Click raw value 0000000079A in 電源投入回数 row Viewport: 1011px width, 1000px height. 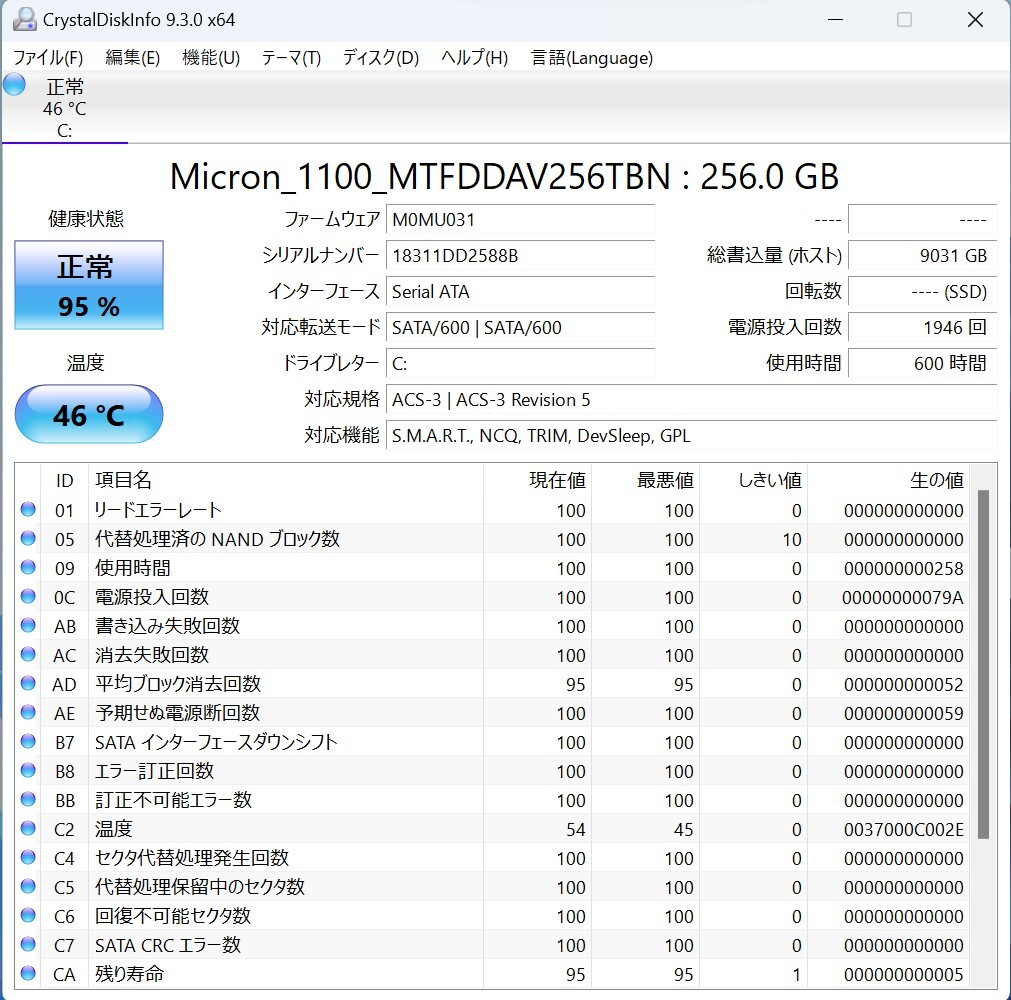(x=903, y=597)
